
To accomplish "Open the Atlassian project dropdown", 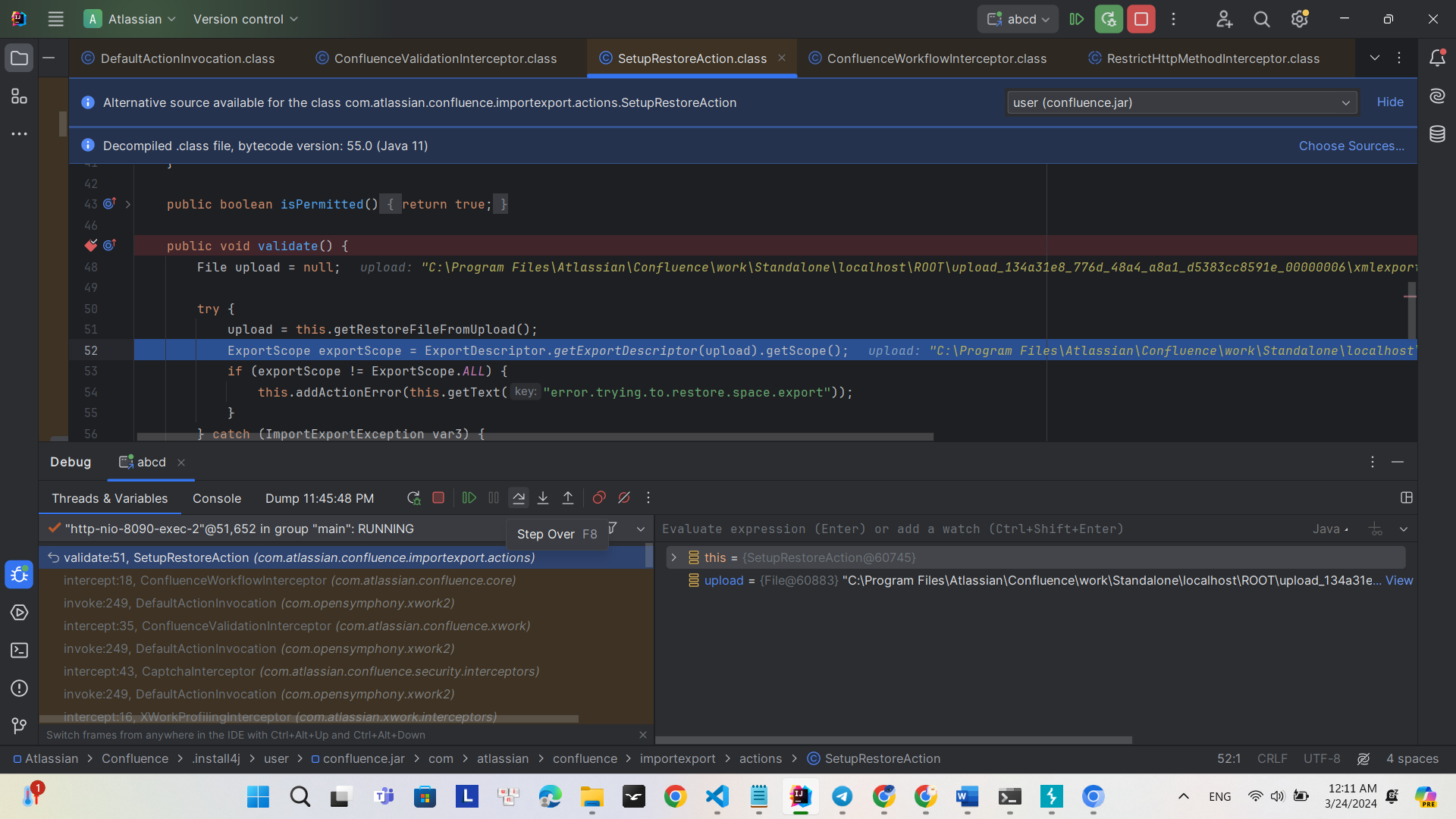I will 130,20.
